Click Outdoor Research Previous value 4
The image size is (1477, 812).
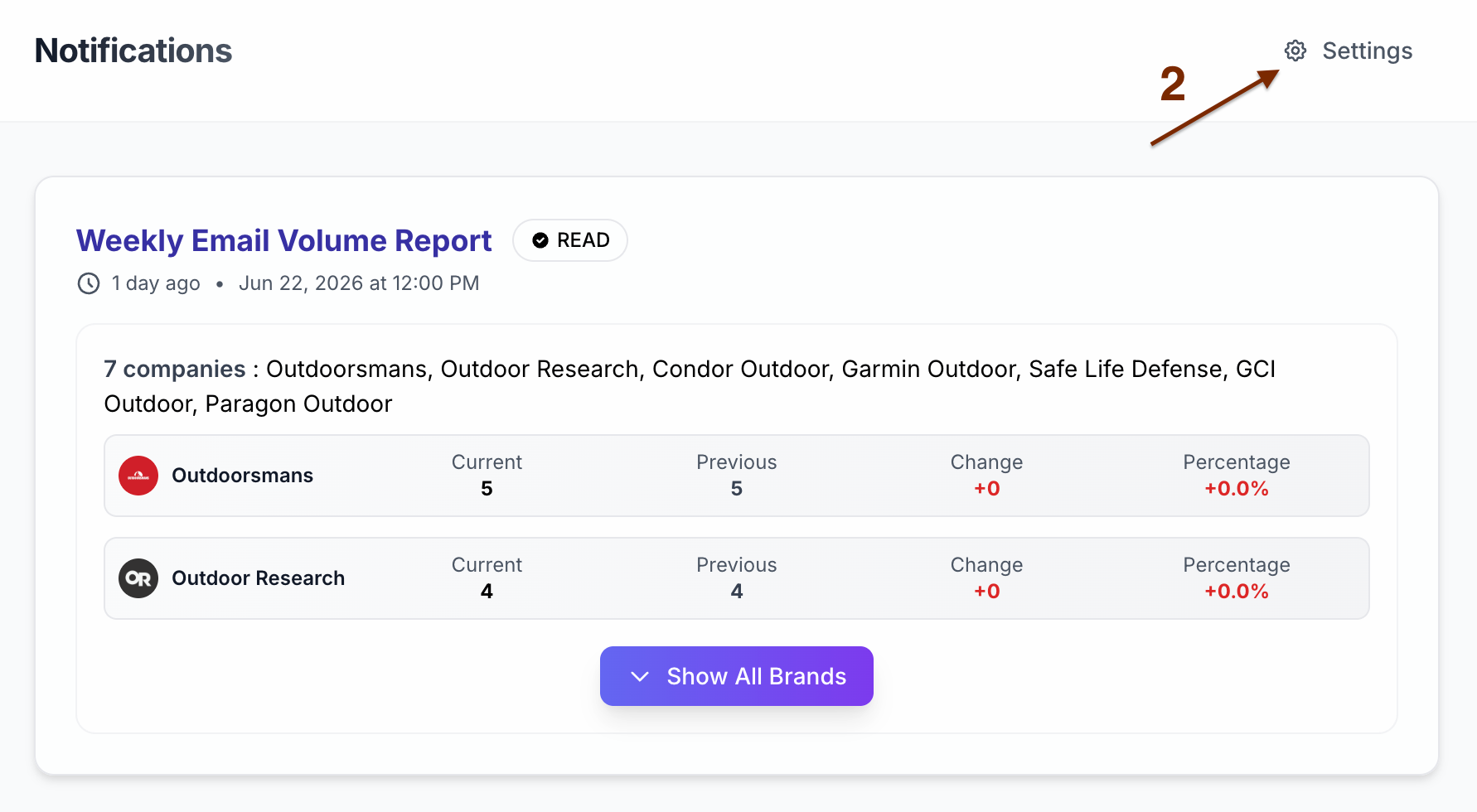(x=737, y=592)
